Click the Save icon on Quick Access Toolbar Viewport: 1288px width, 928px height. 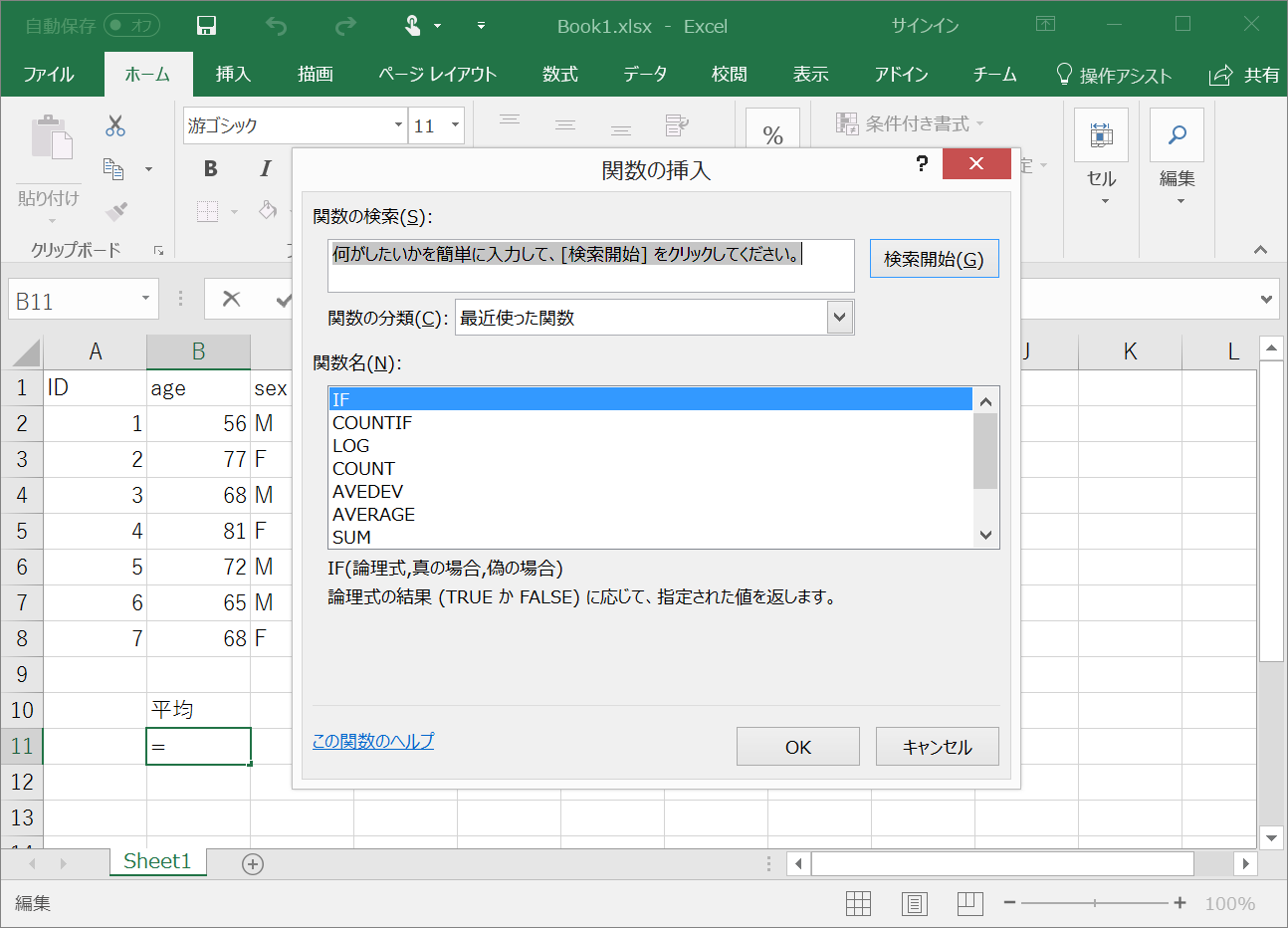[x=206, y=26]
